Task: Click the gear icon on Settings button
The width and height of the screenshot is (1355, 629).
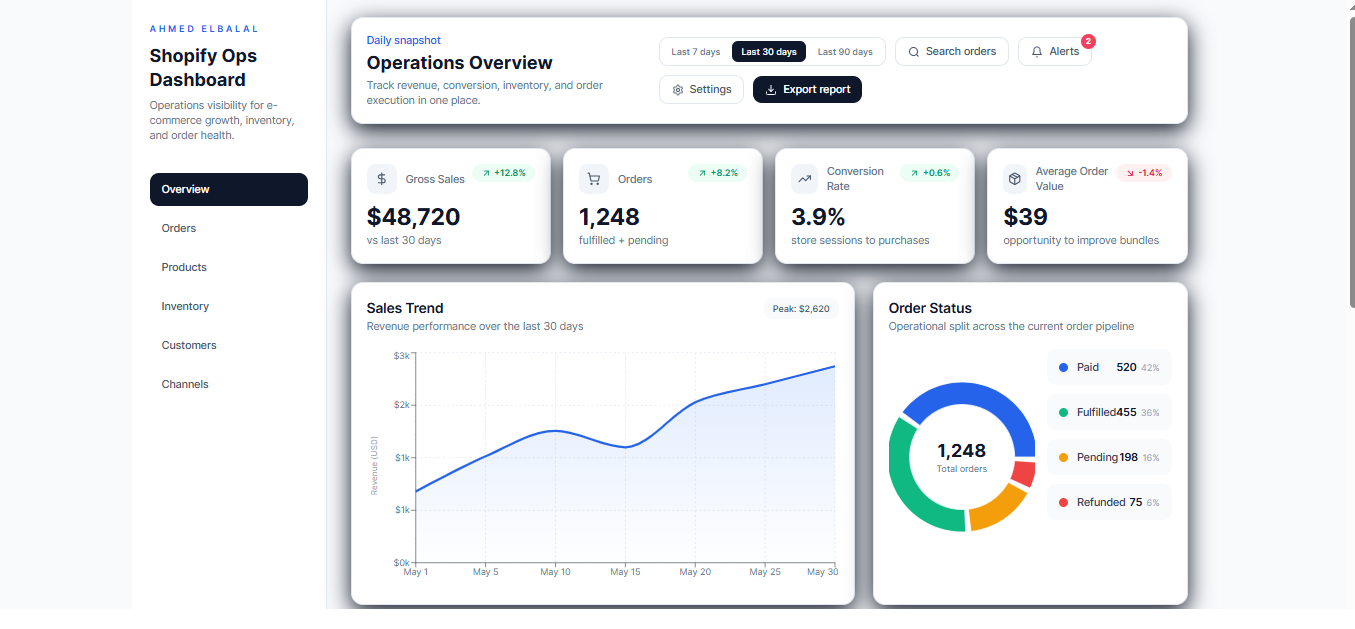Action: (x=677, y=89)
